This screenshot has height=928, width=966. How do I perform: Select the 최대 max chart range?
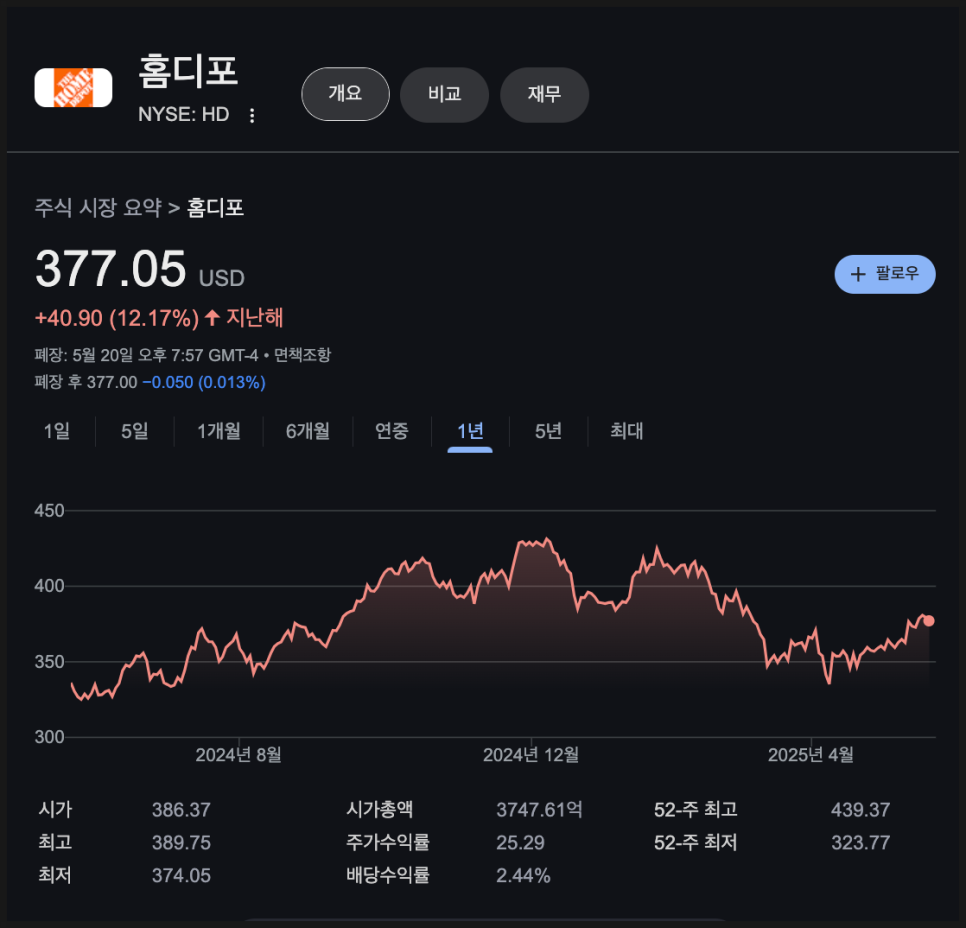click(x=627, y=431)
